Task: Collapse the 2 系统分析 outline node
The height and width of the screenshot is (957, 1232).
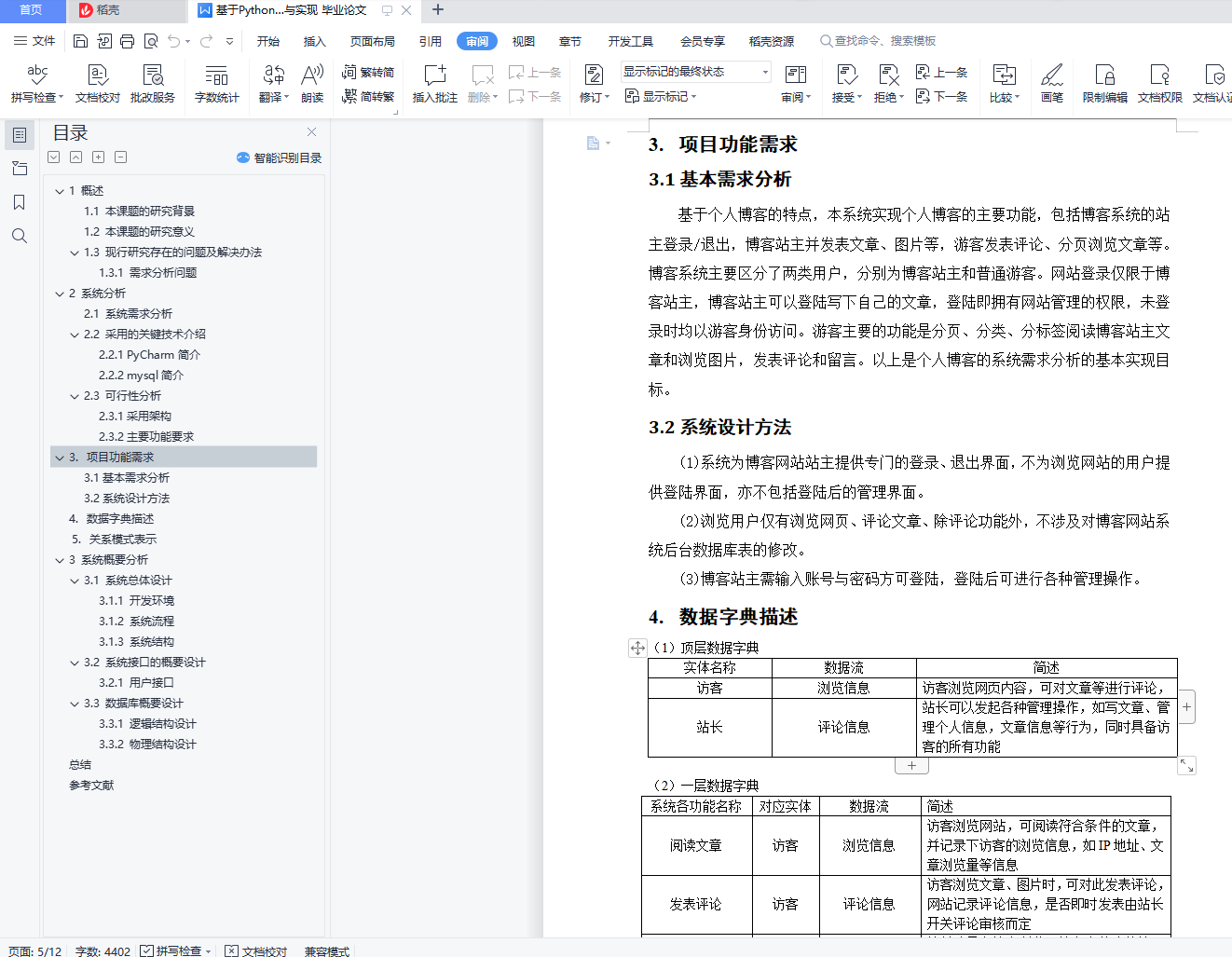Action: click(60, 294)
